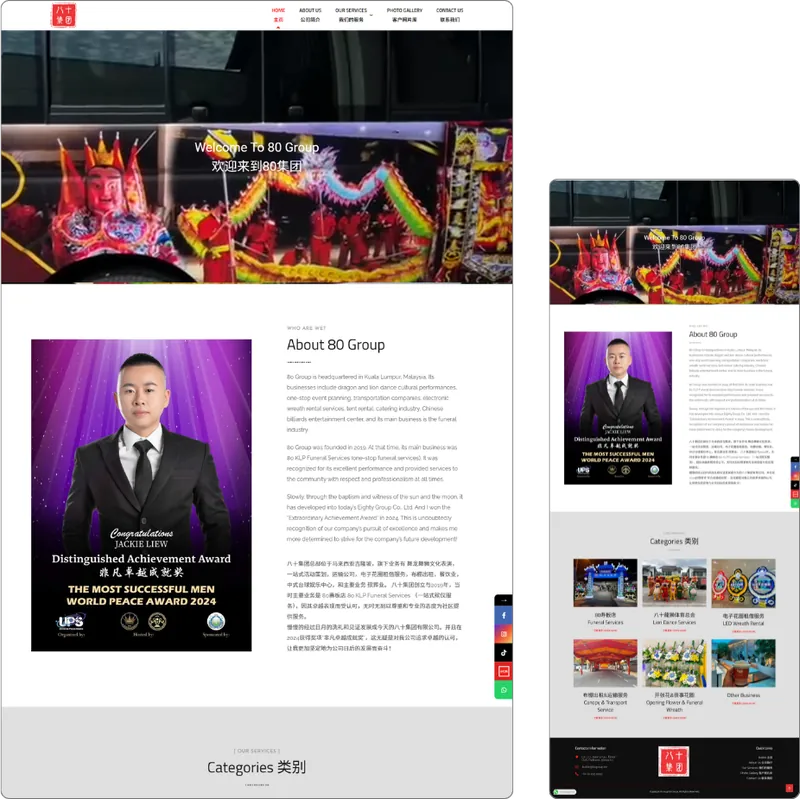
Task: Click the hero banner image in left mockup
Action: point(257,157)
